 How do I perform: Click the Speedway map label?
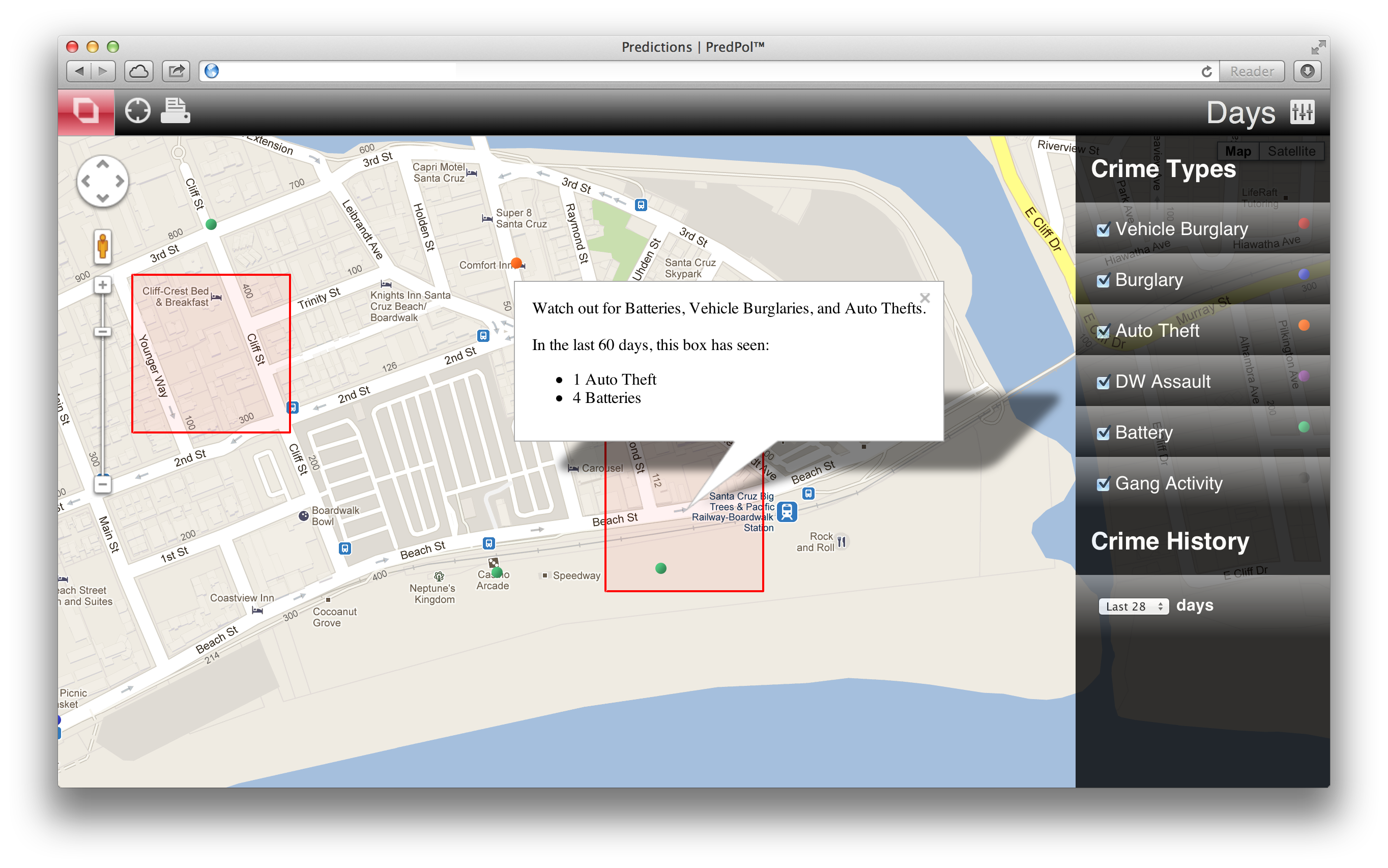576,576
